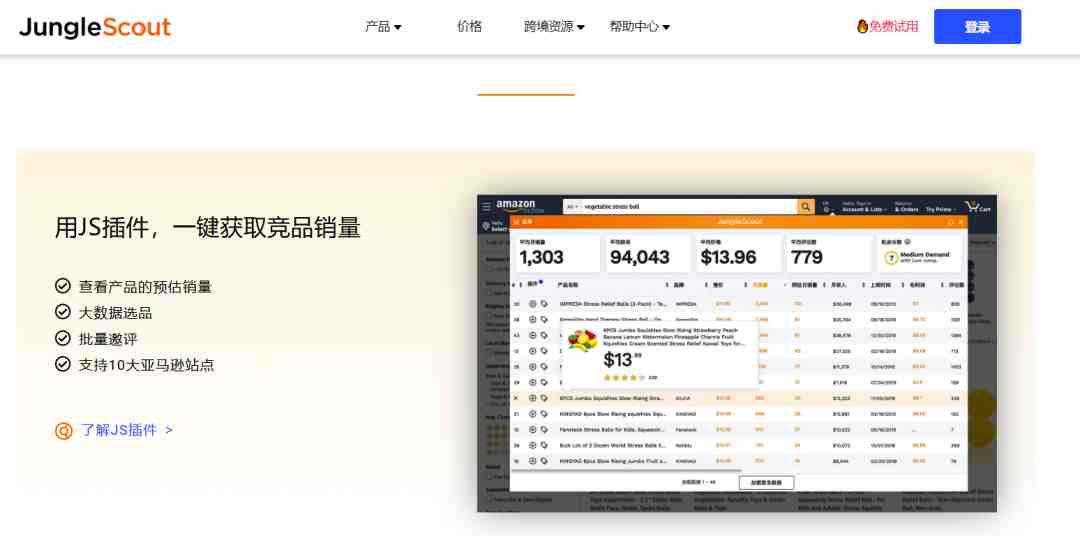Expand the 帮助中心 dropdown menu
This screenshot has width=1080, height=536.
(x=639, y=27)
